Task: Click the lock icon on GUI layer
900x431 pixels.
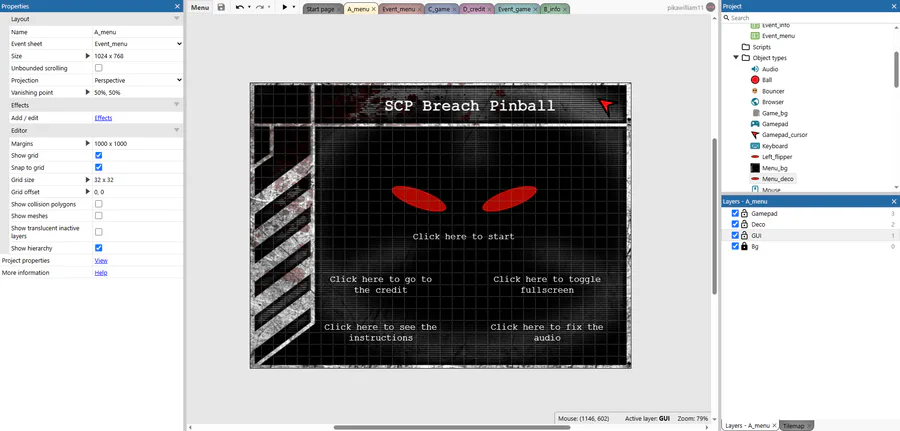Action: pyautogui.click(x=744, y=235)
